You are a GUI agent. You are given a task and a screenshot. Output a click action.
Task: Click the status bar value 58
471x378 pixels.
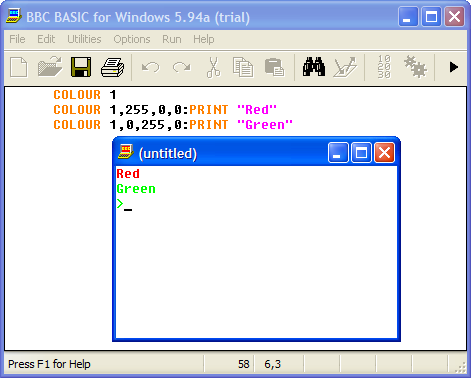243,364
